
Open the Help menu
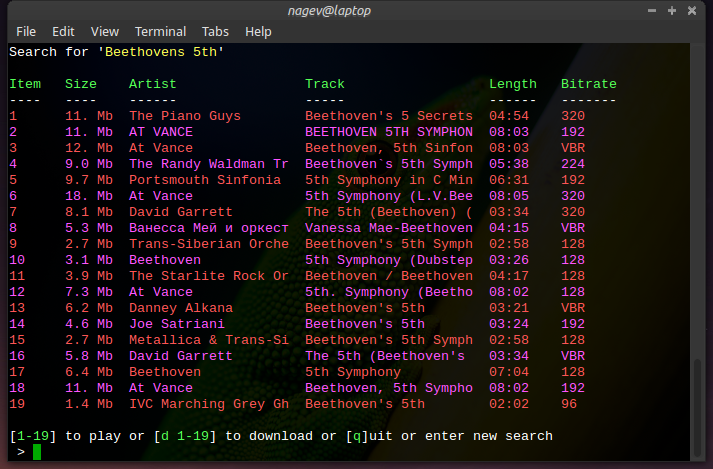pos(258,31)
